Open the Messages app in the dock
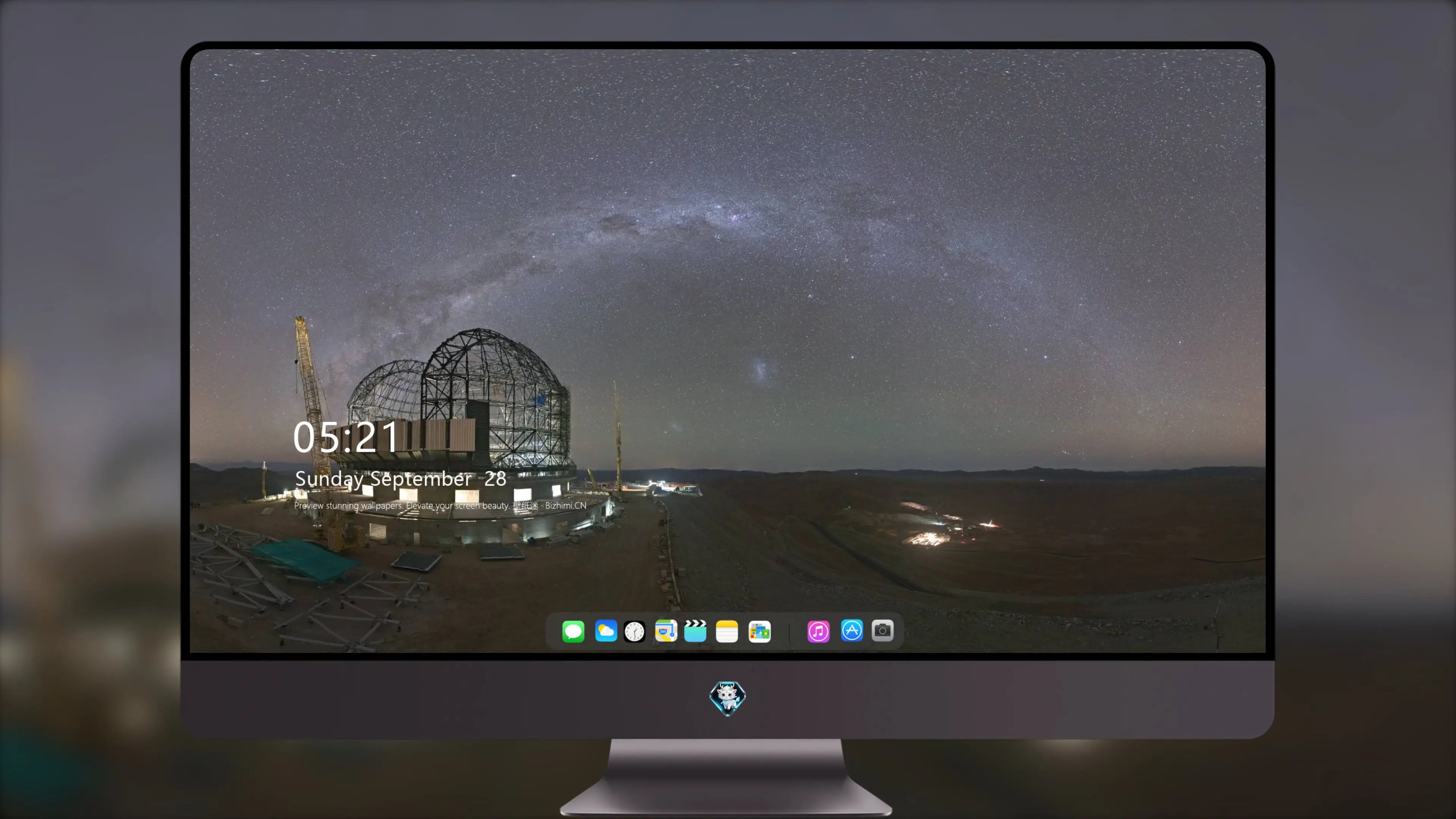1456x819 pixels. coord(573,631)
